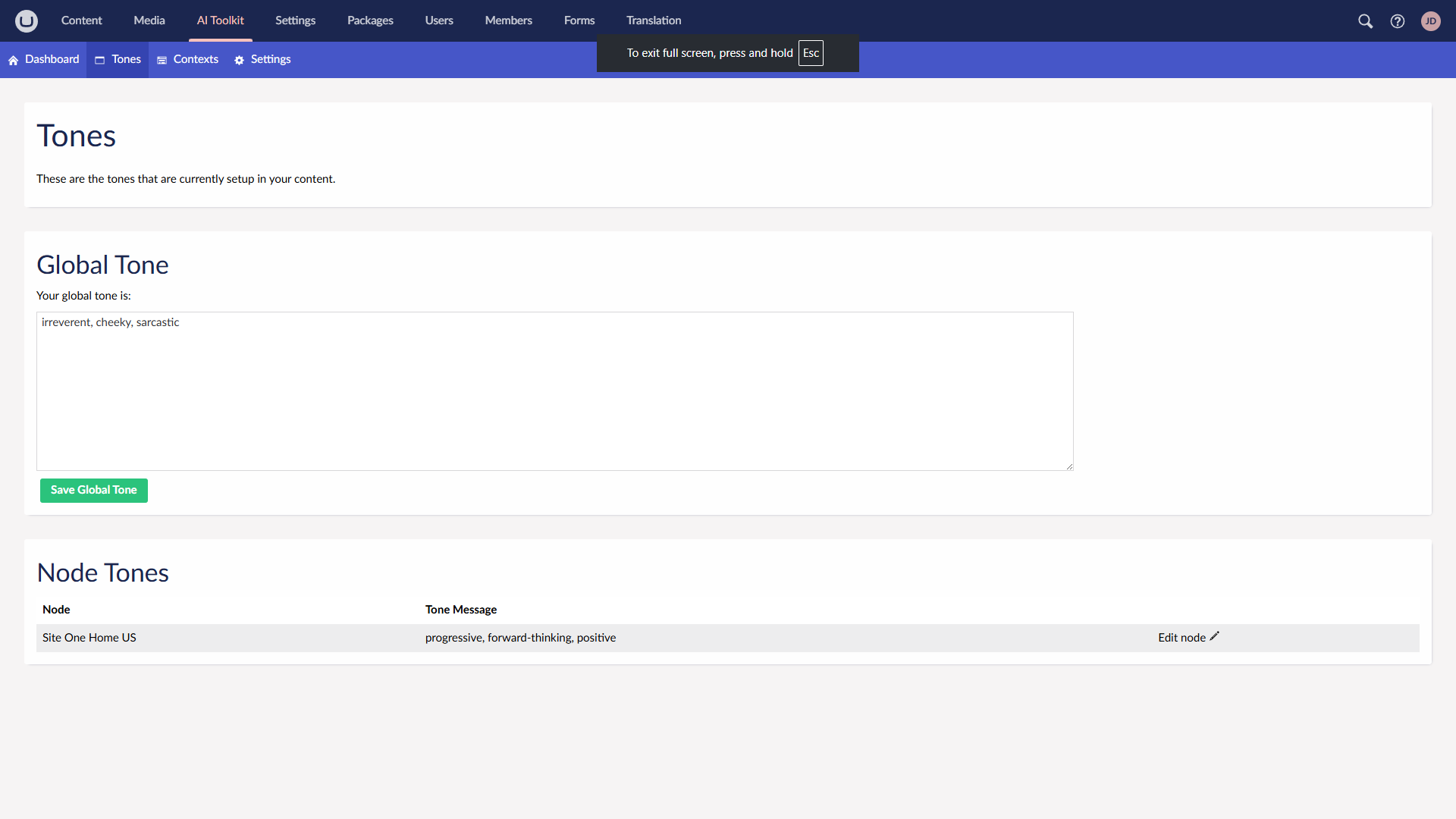The height and width of the screenshot is (819, 1456).
Task: Open the Content section
Action: click(81, 20)
